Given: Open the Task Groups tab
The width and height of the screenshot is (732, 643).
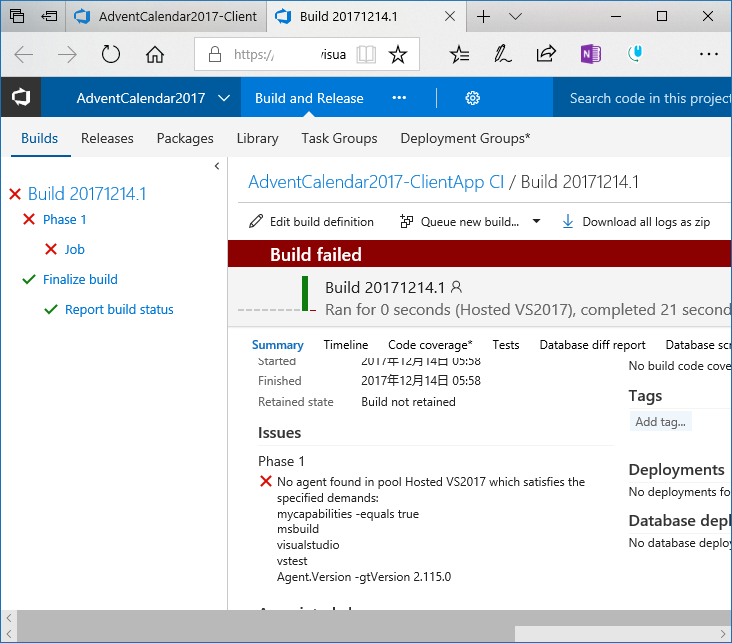Looking at the screenshot, I should [339, 138].
